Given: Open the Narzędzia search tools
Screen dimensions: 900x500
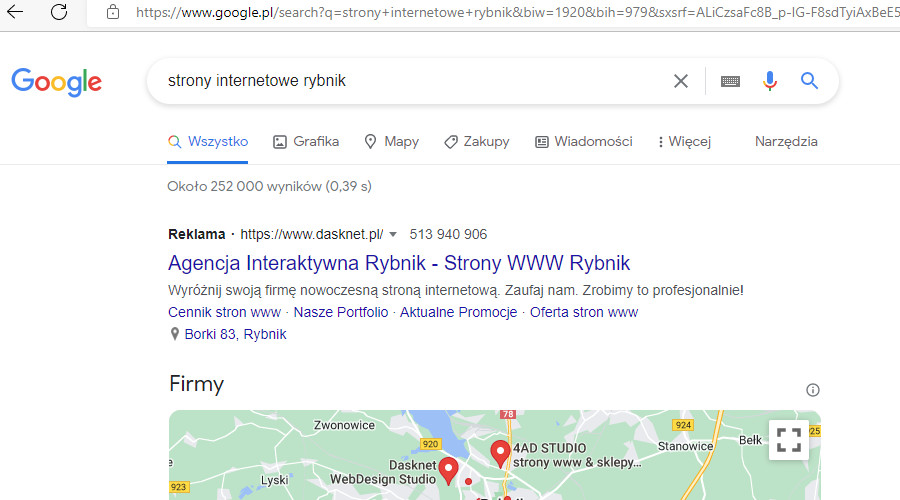Looking at the screenshot, I should (786, 142).
